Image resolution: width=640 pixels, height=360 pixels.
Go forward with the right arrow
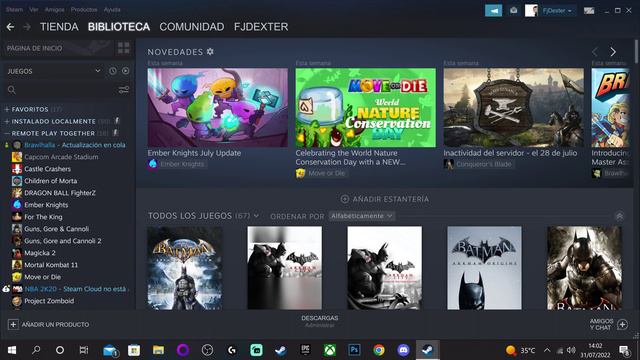pyautogui.click(x=27, y=27)
